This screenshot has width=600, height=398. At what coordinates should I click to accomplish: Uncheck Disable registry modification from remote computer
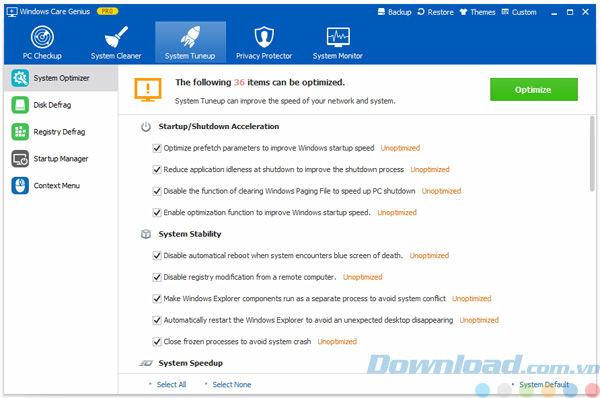[157, 277]
